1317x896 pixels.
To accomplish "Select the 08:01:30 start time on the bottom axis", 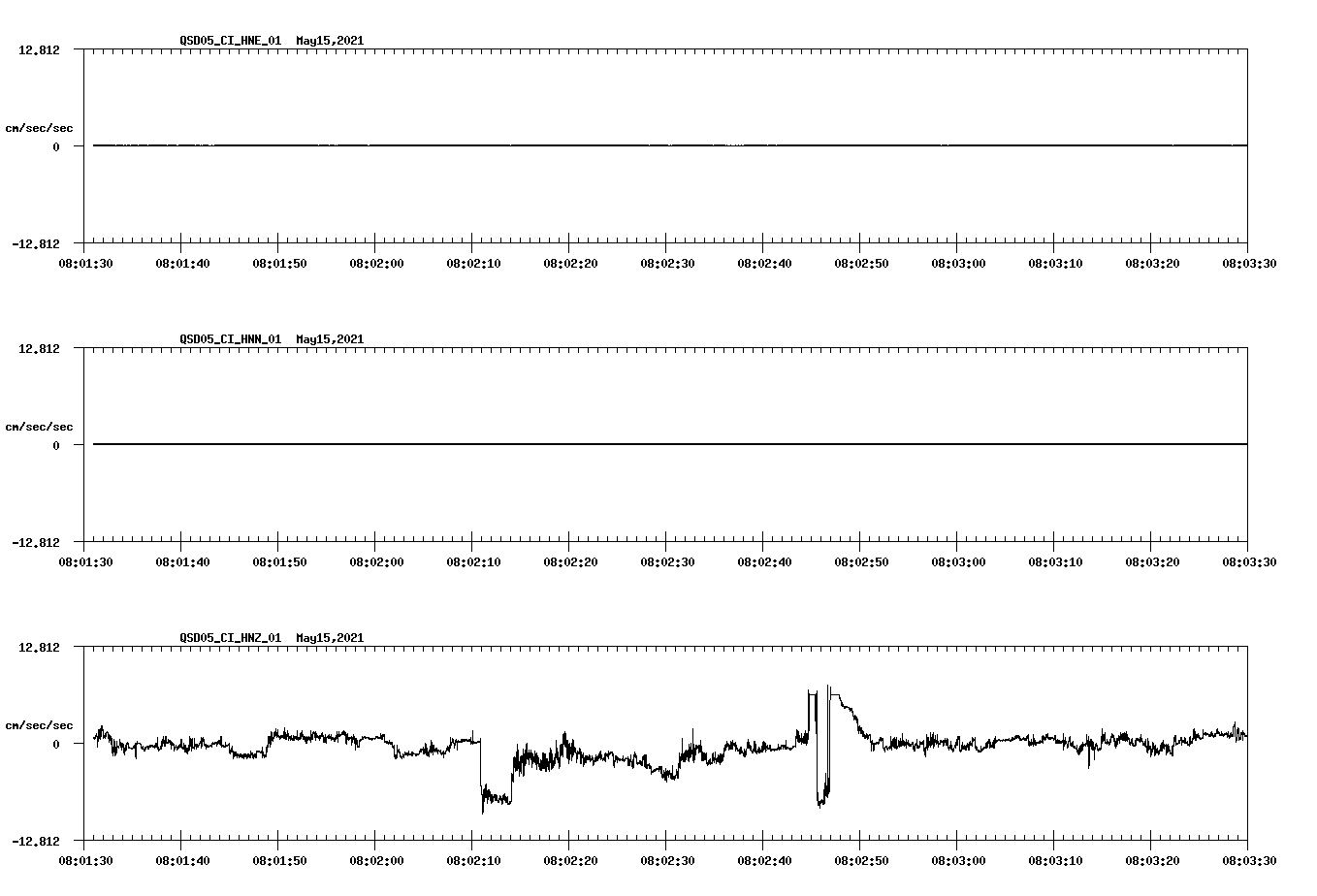I will 86,859.
